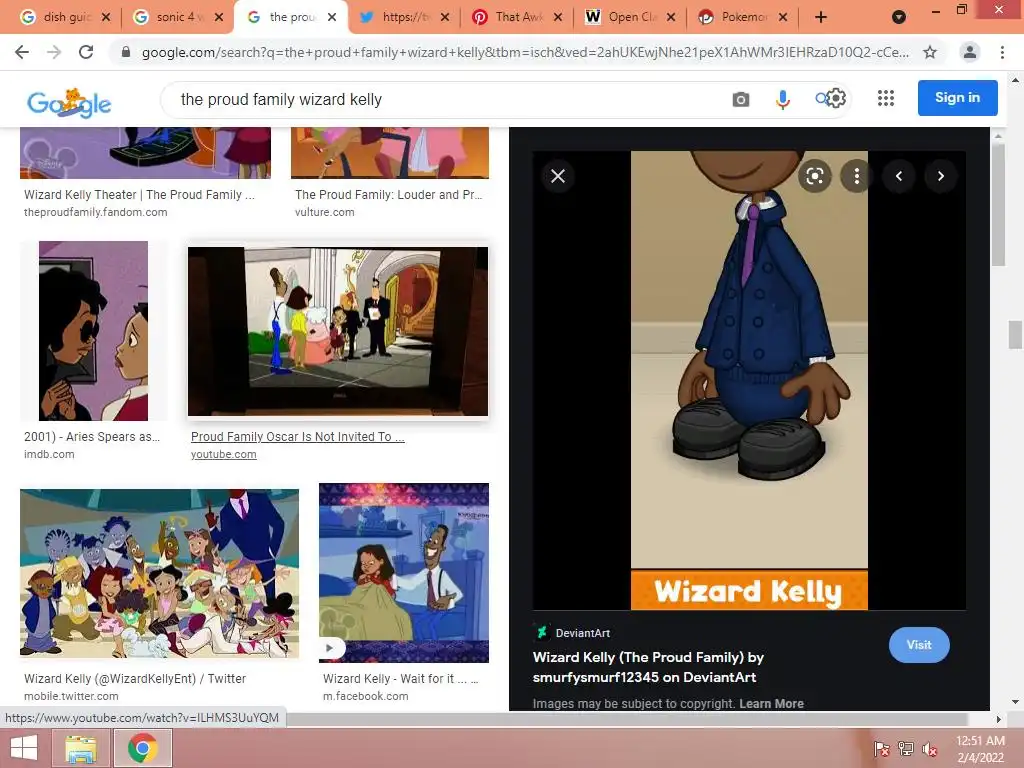1024x768 pixels.
Task: Show the previous image with left chevron
Action: pos(899,176)
